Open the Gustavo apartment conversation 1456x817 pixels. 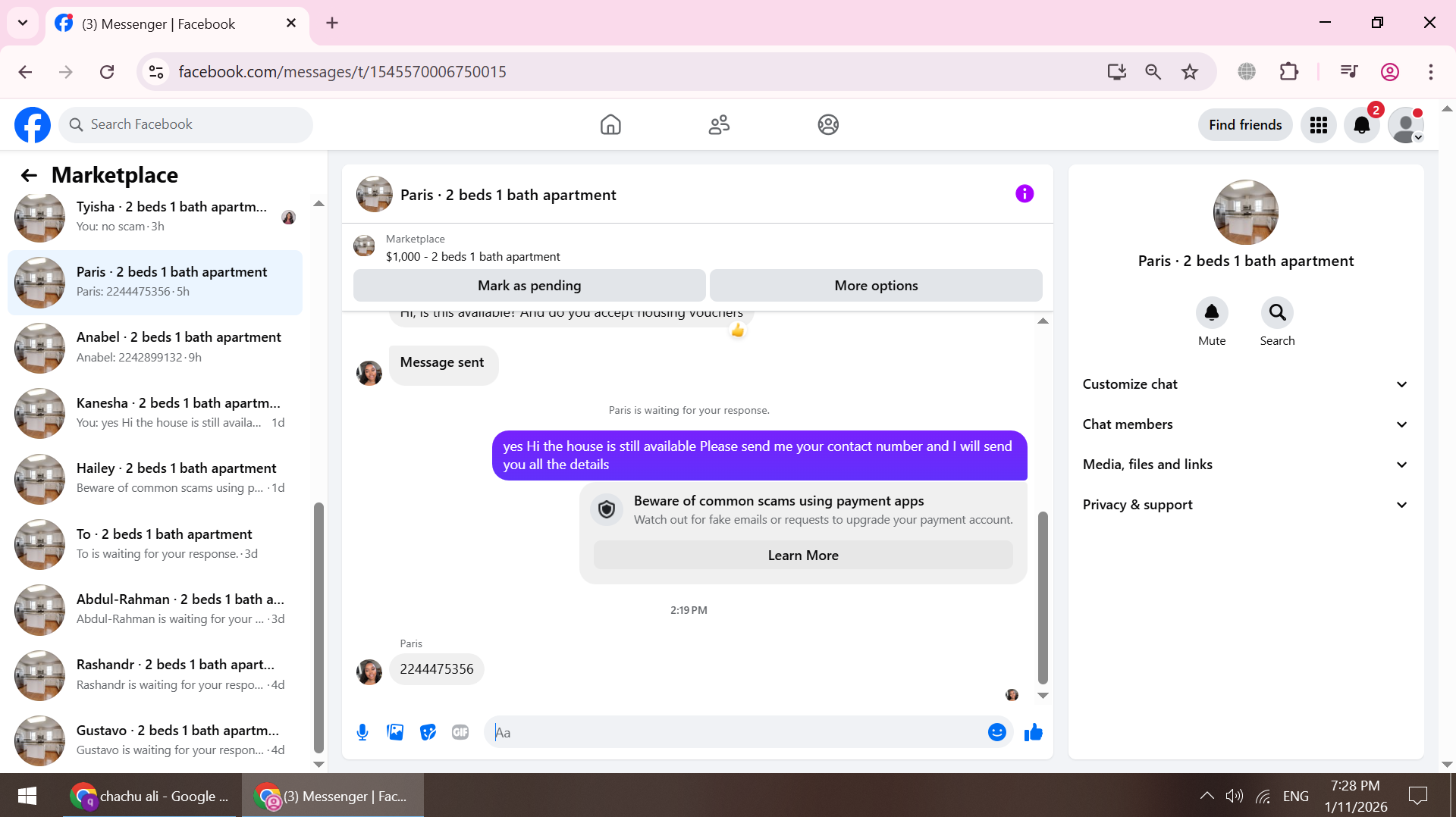tap(155, 741)
